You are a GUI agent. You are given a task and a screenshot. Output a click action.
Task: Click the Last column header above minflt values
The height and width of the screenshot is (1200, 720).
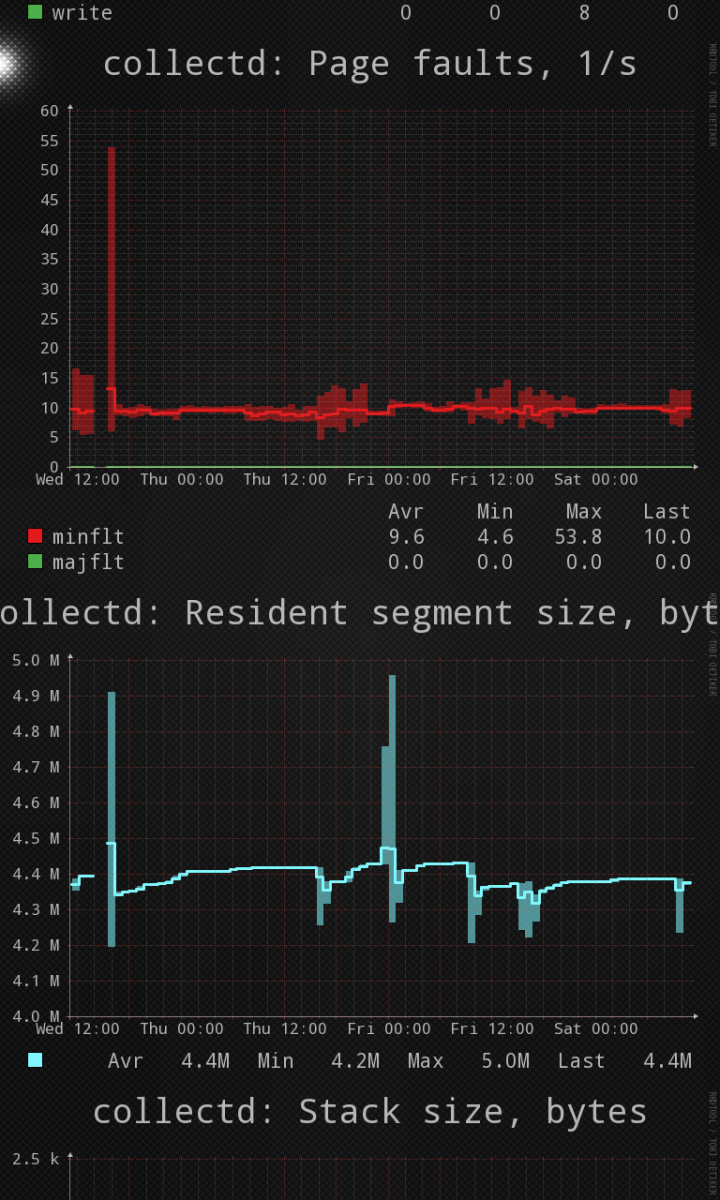(x=666, y=512)
